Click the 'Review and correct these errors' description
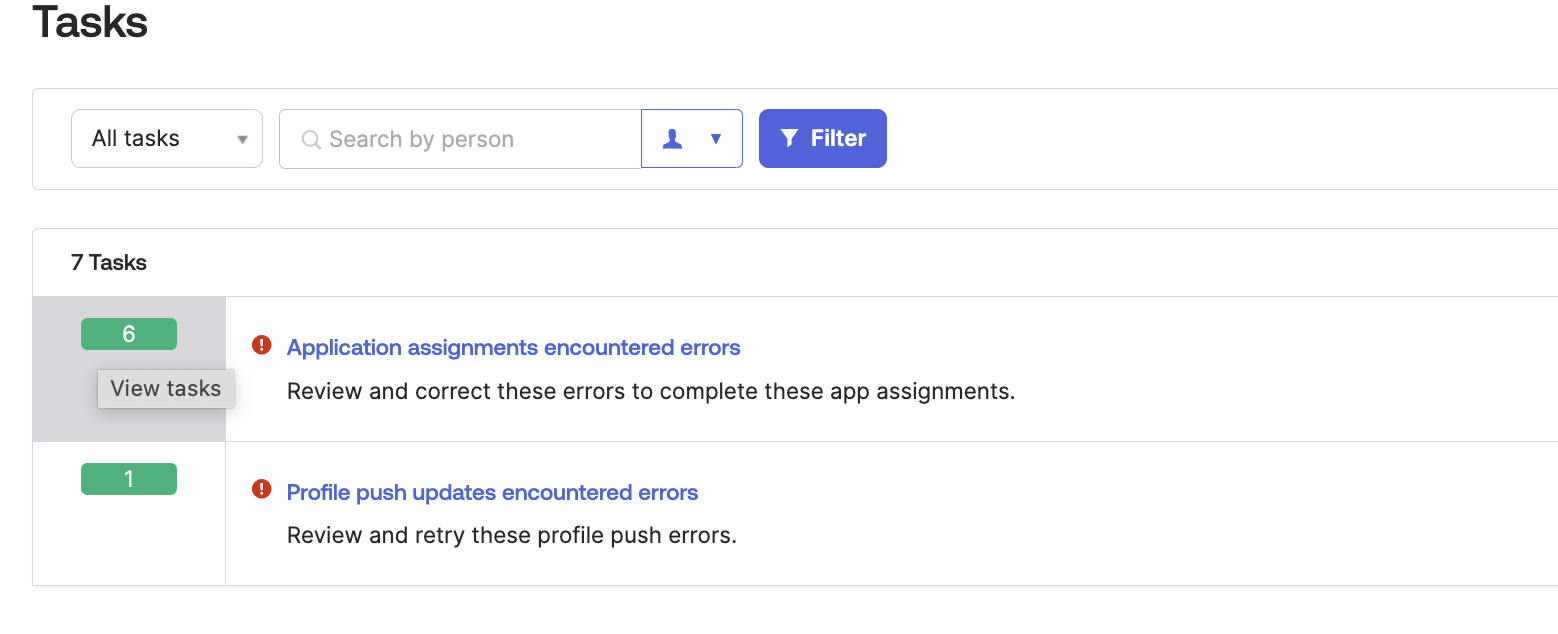 coord(650,391)
